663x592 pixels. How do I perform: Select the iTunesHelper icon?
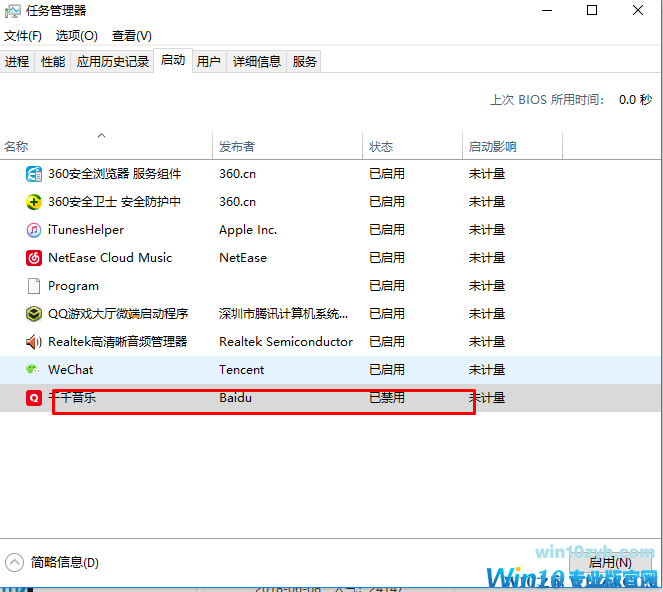click(34, 230)
